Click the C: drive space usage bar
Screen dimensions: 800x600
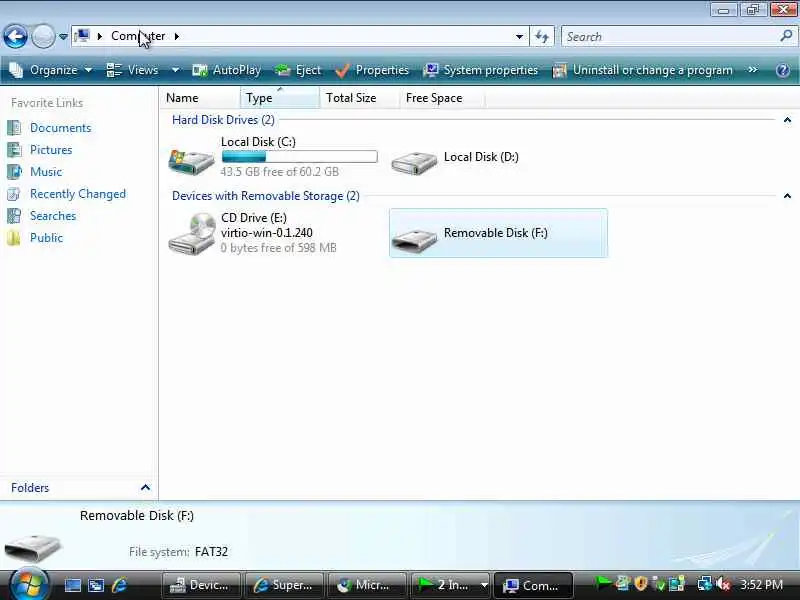click(x=299, y=157)
